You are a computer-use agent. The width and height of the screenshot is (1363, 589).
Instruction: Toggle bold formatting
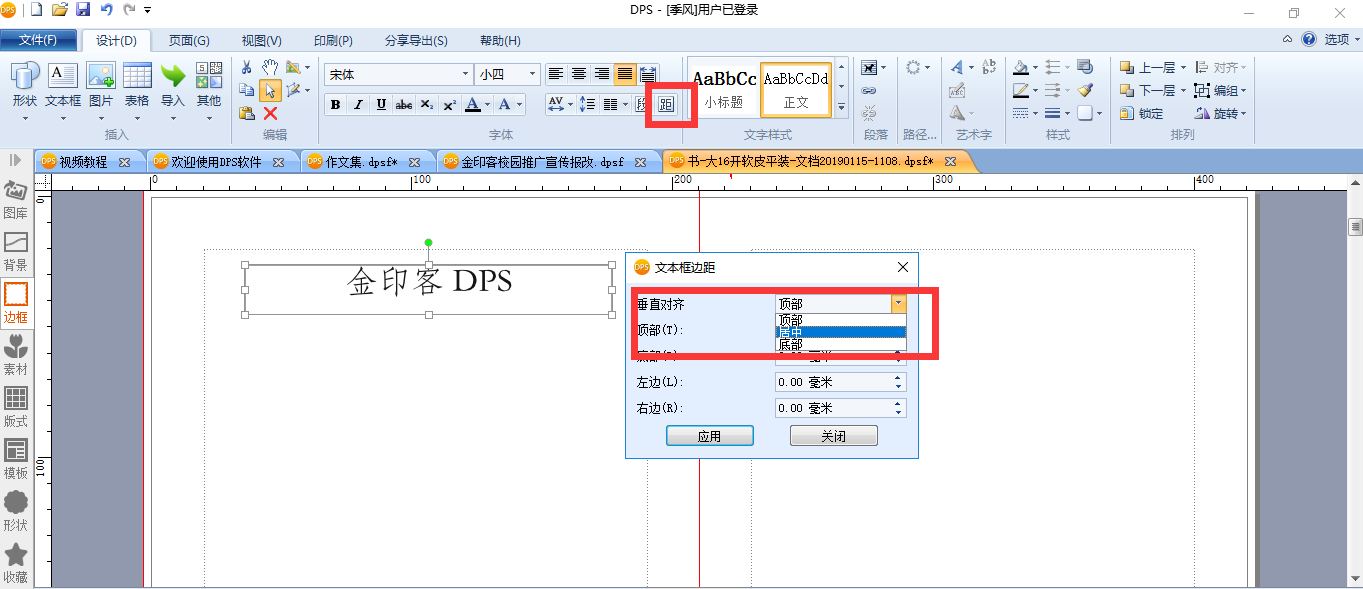[x=335, y=104]
